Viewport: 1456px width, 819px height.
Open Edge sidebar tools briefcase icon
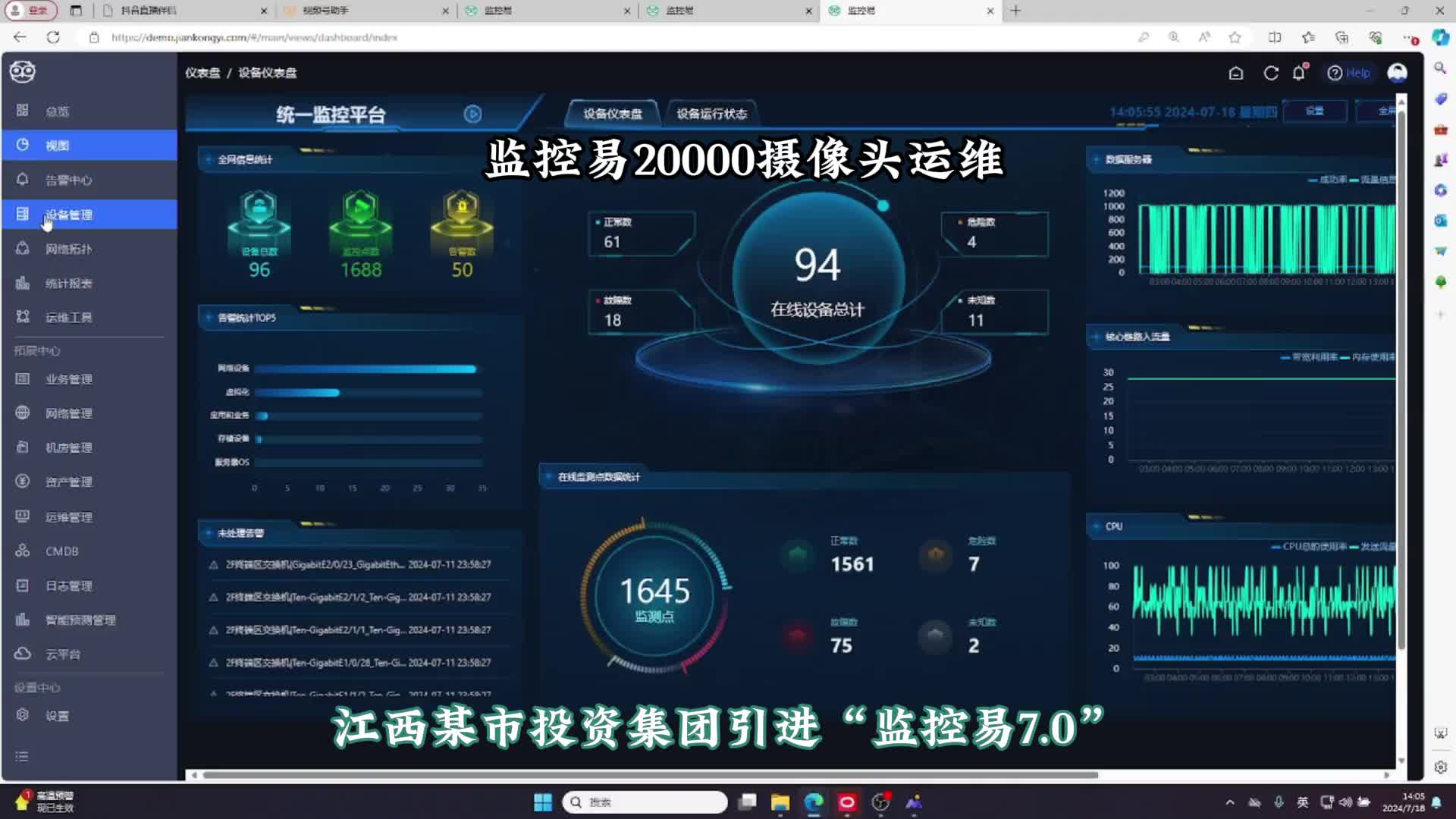tap(1440, 130)
